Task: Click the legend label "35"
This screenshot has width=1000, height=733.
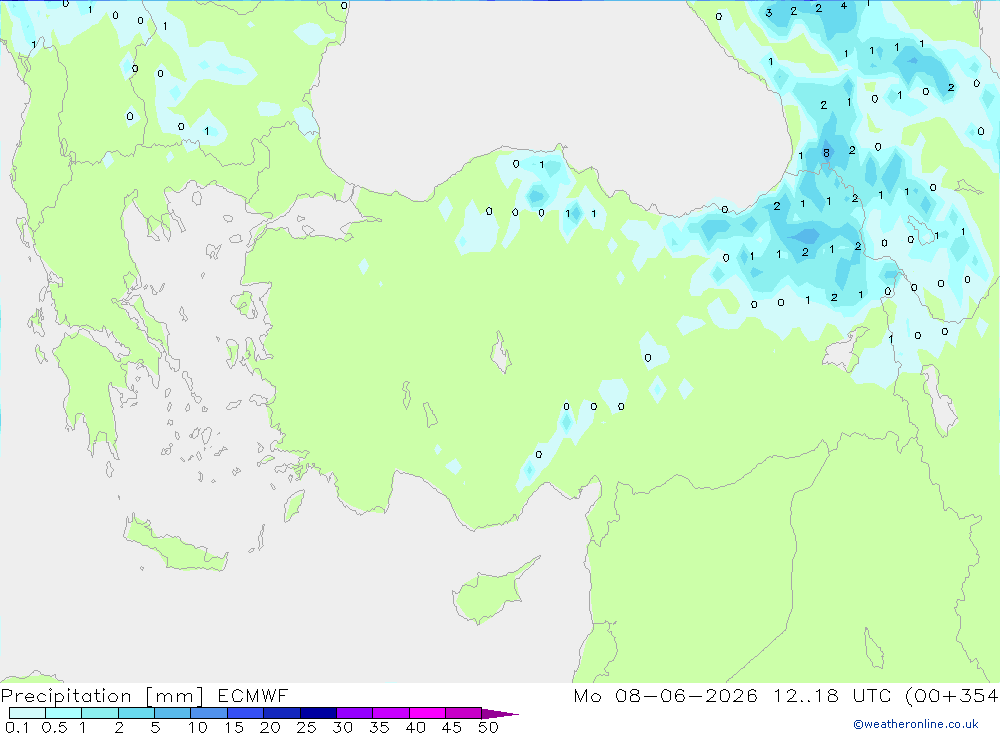Action: (379, 727)
